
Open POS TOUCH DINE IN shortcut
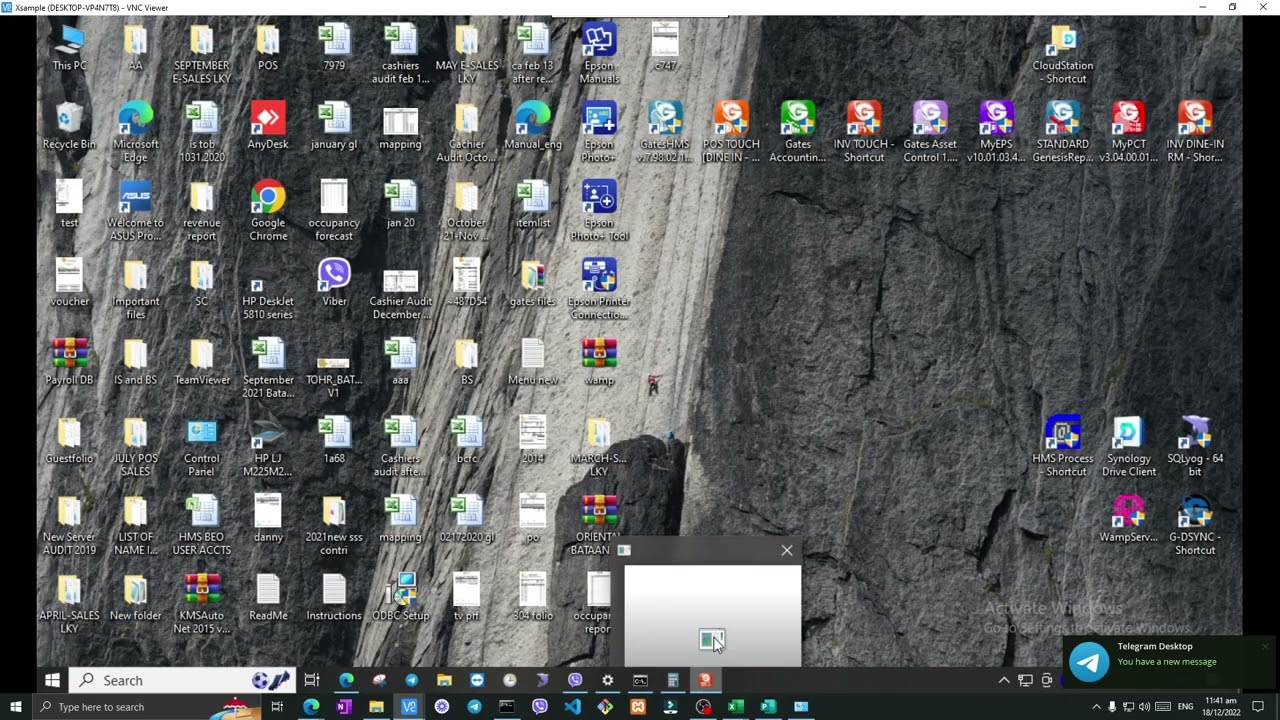[x=731, y=132]
